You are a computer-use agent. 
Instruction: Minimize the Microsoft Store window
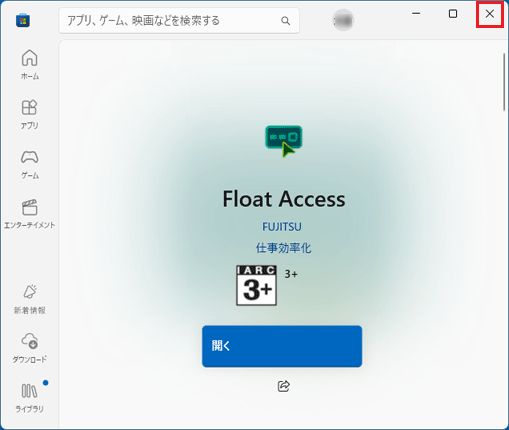click(x=416, y=14)
